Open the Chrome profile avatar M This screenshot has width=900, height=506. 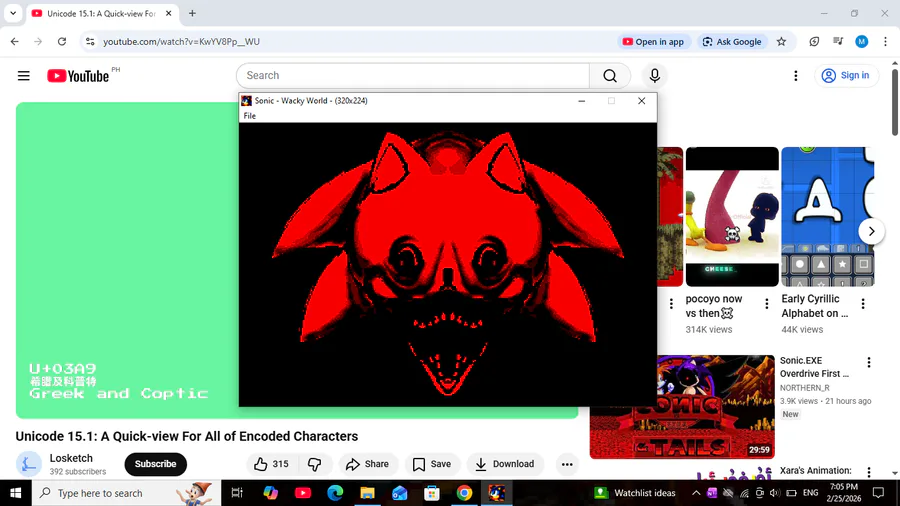862,41
